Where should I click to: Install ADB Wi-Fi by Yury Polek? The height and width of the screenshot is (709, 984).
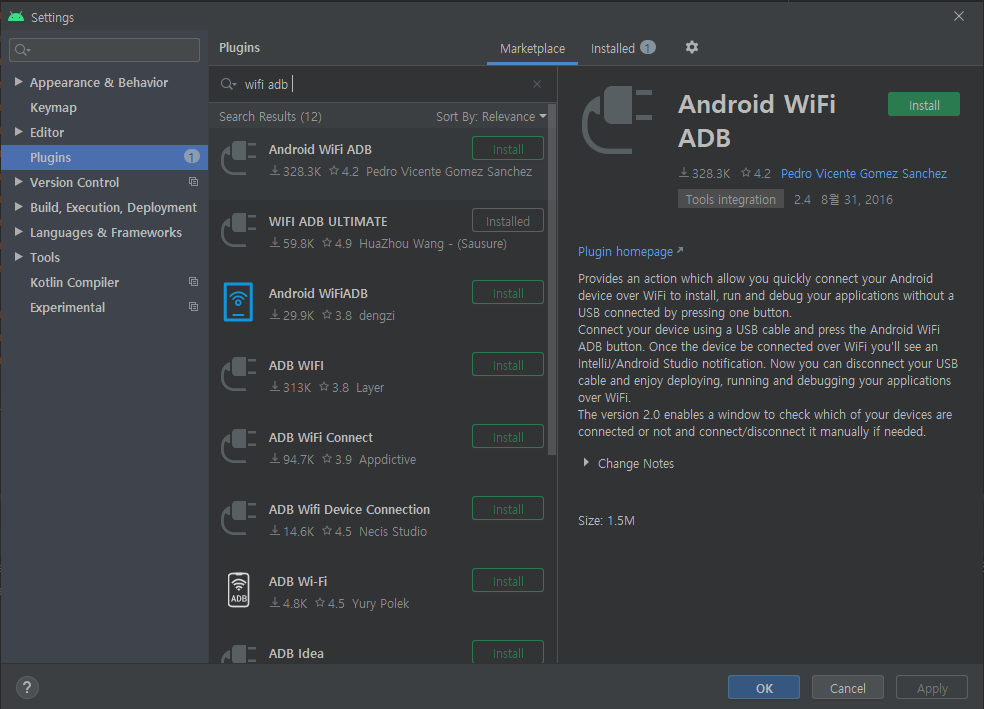(508, 581)
